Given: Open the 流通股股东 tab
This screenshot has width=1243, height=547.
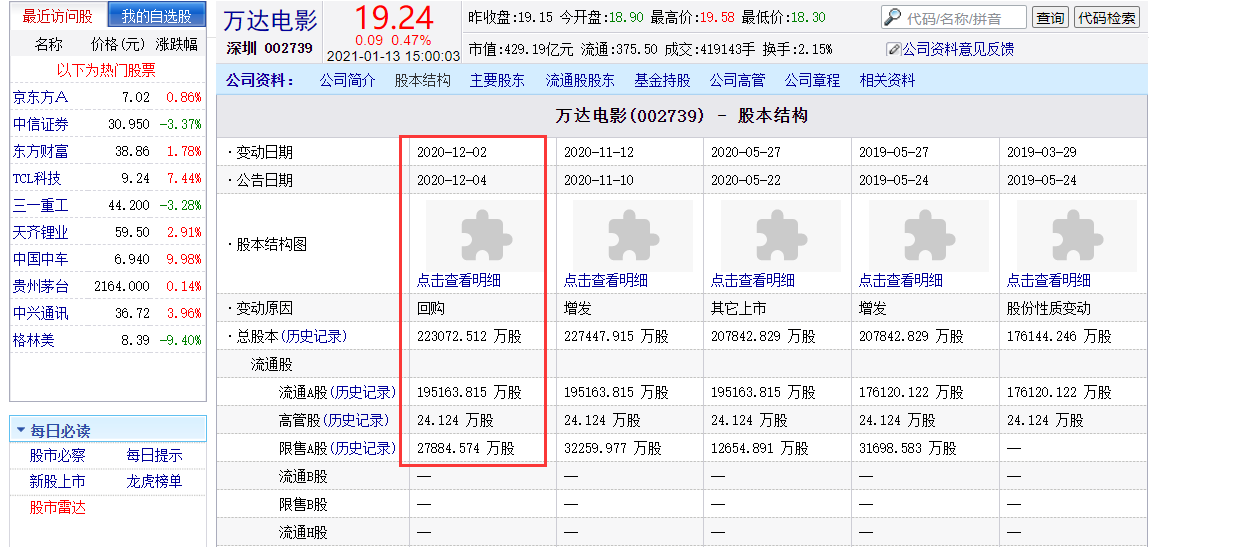Looking at the screenshot, I should pos(580,80).
